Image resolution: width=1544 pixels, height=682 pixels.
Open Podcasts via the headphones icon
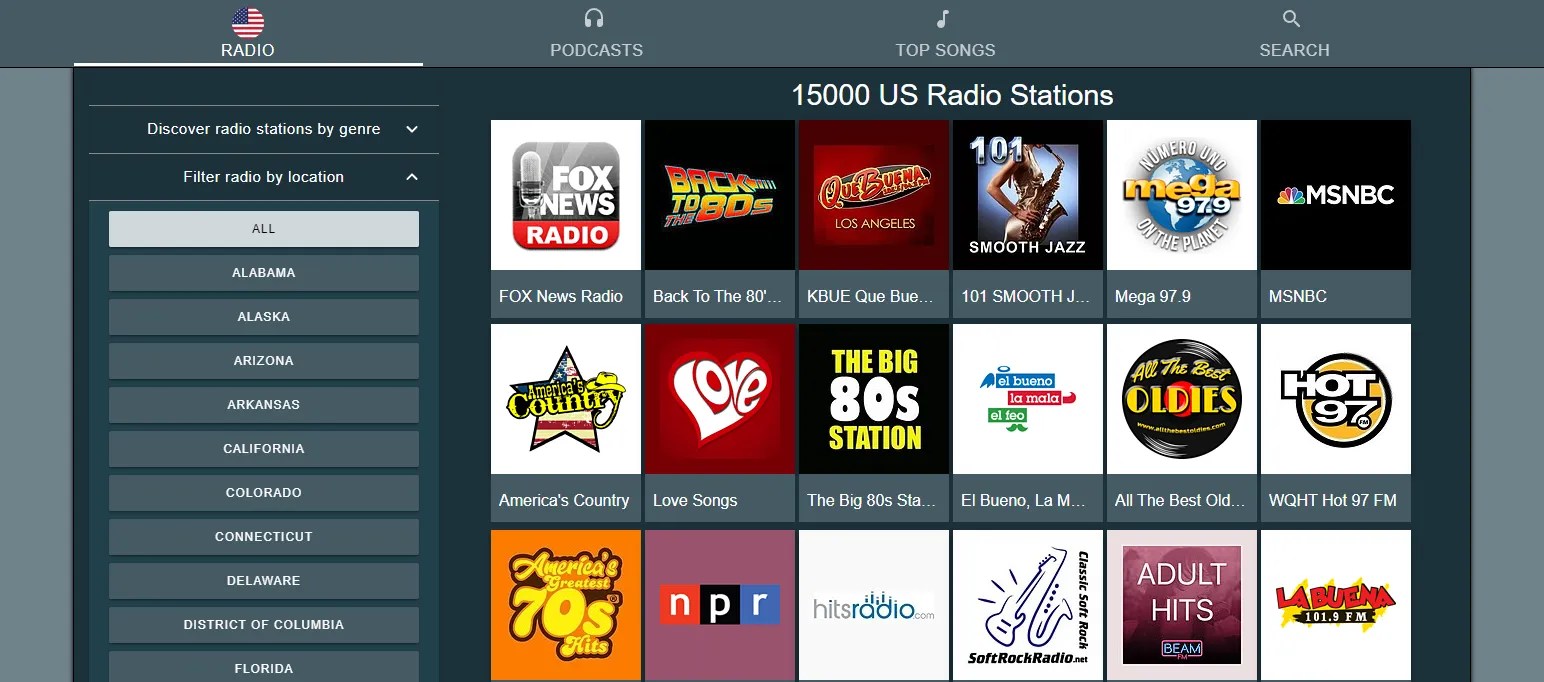coord(595,17)
